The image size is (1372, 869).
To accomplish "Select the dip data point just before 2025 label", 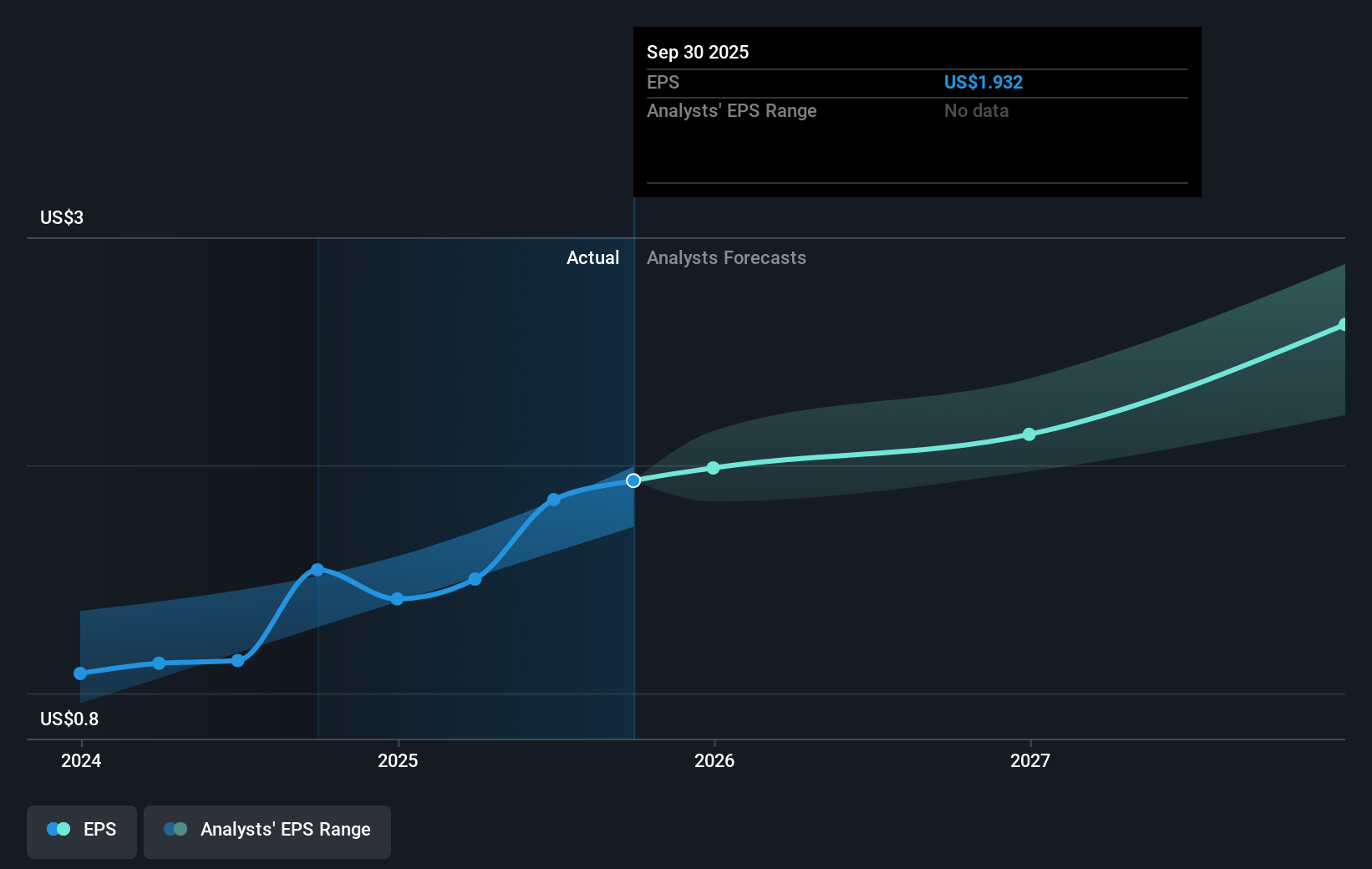I will pos(397,598).
